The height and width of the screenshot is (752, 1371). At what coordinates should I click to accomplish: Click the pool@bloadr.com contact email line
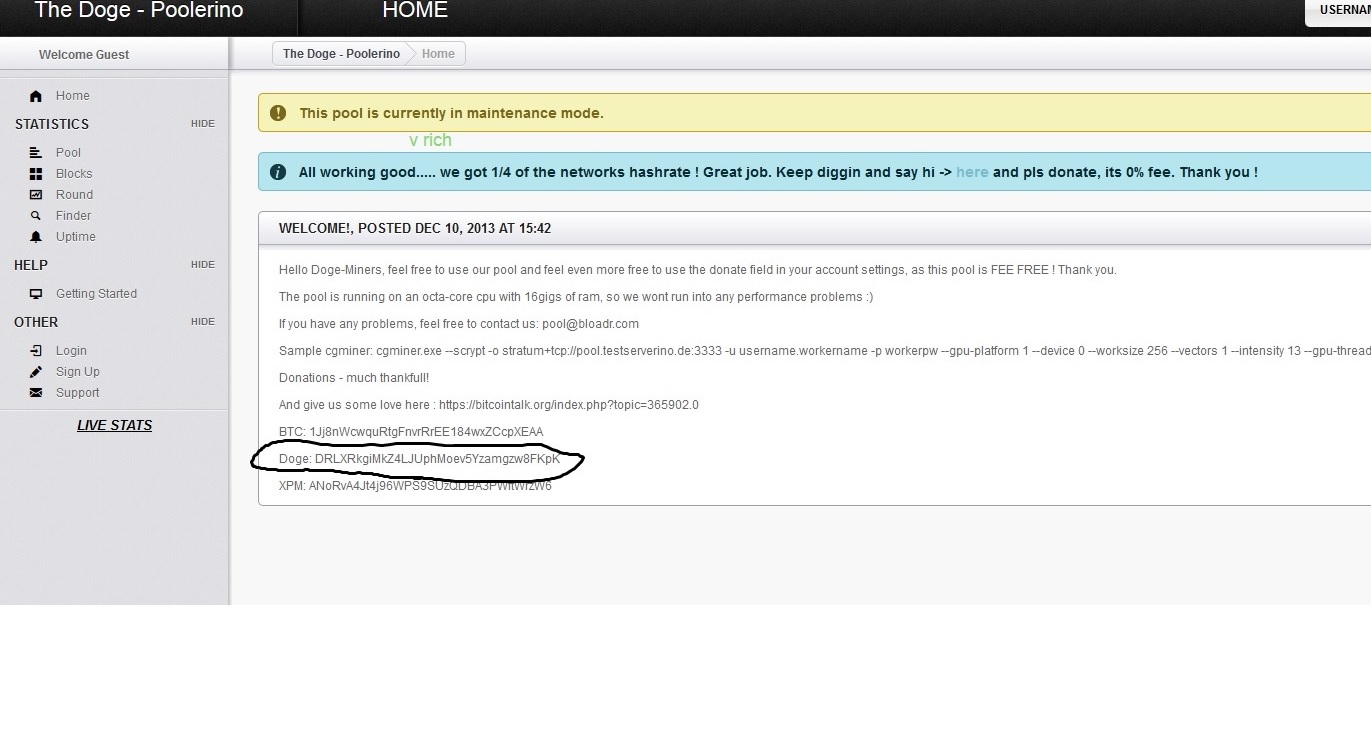[459, 324]
